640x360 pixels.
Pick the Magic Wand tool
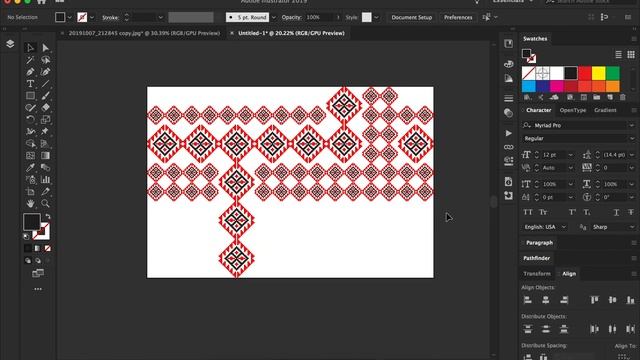coord(30,60)
